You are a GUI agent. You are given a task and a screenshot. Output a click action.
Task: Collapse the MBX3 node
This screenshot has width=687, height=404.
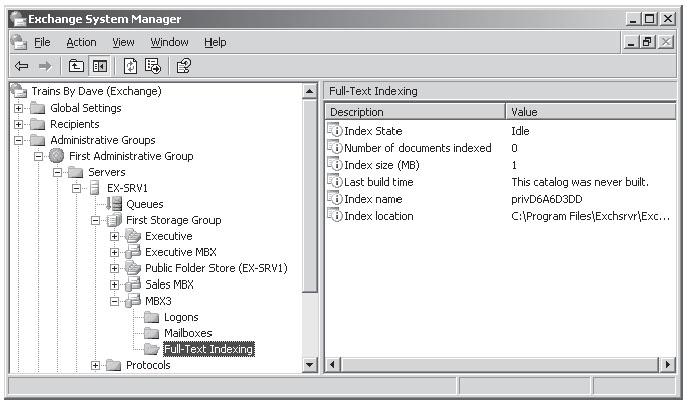114,301
